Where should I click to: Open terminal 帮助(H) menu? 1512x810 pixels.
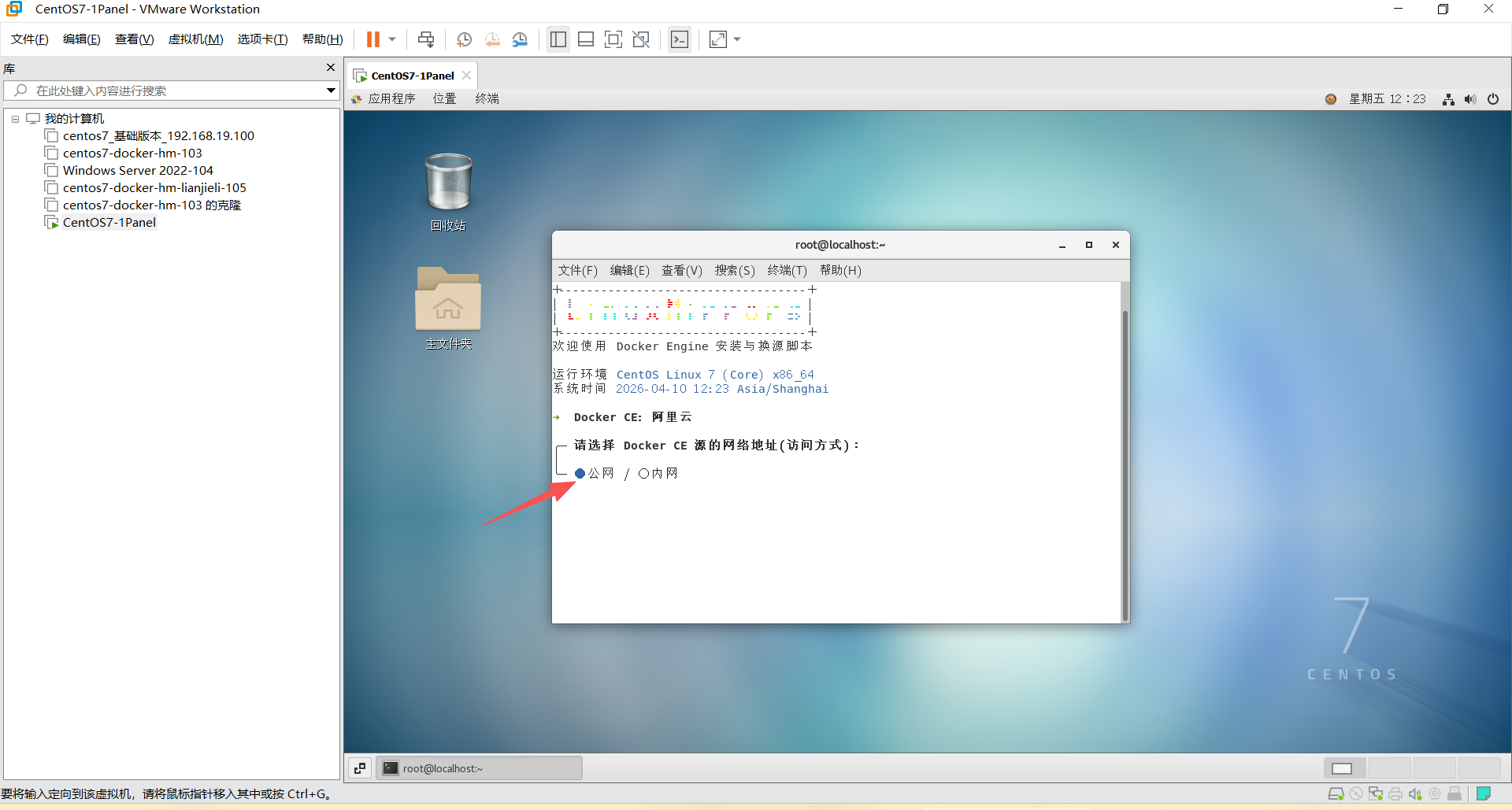[x=840, y=270]
